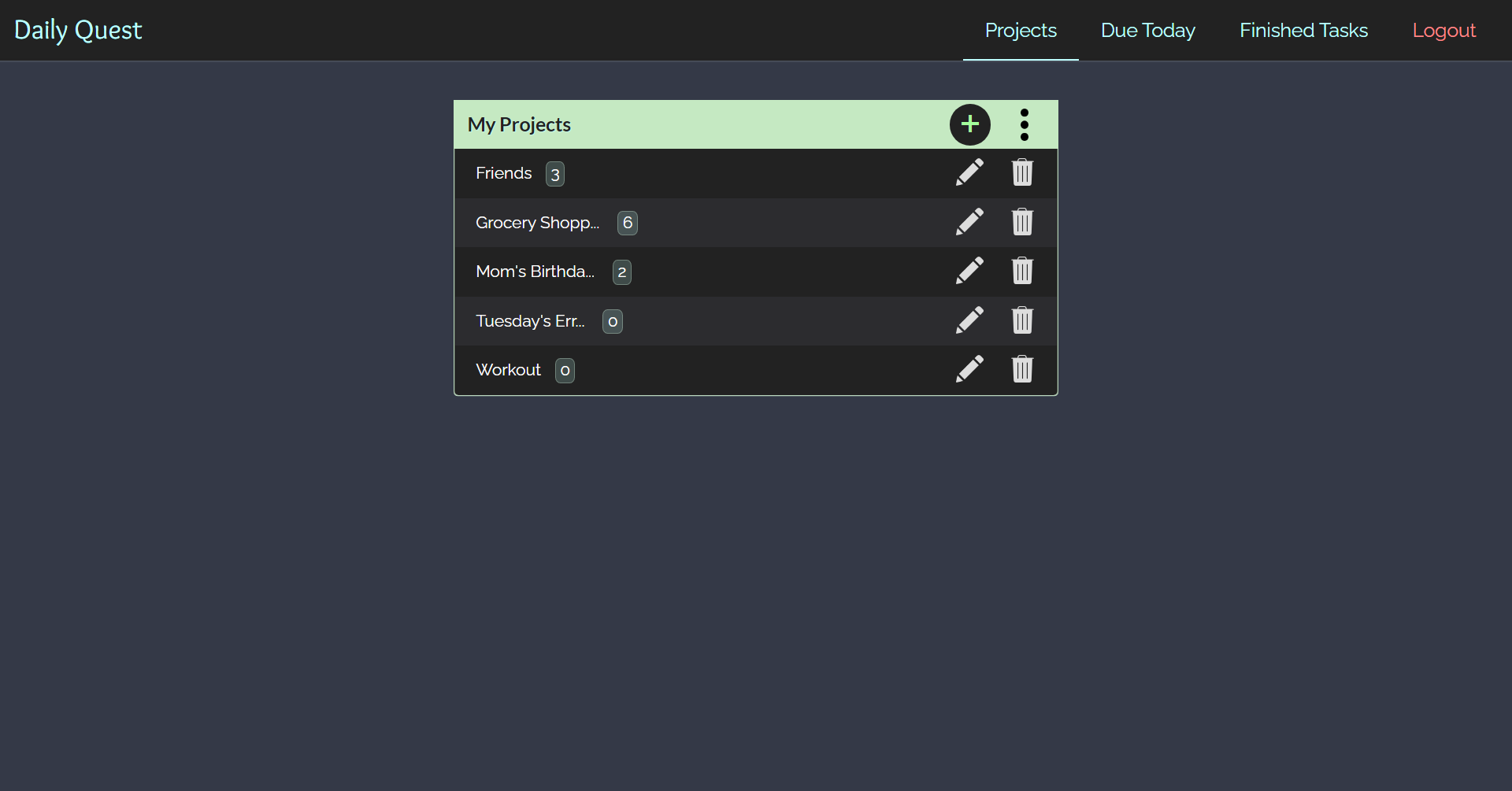Remove Mom's Birthday using the trash icon

pos(1021,271)
